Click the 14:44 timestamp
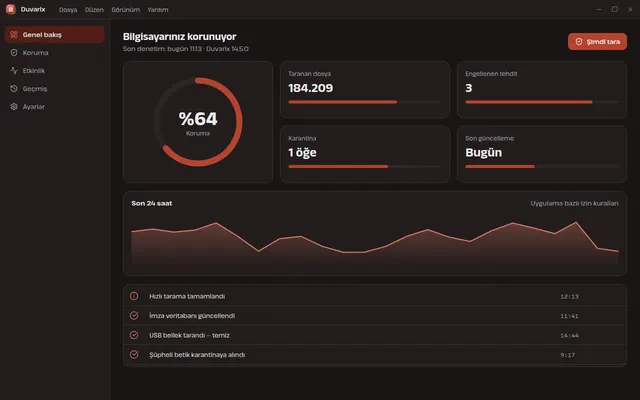 569,336
